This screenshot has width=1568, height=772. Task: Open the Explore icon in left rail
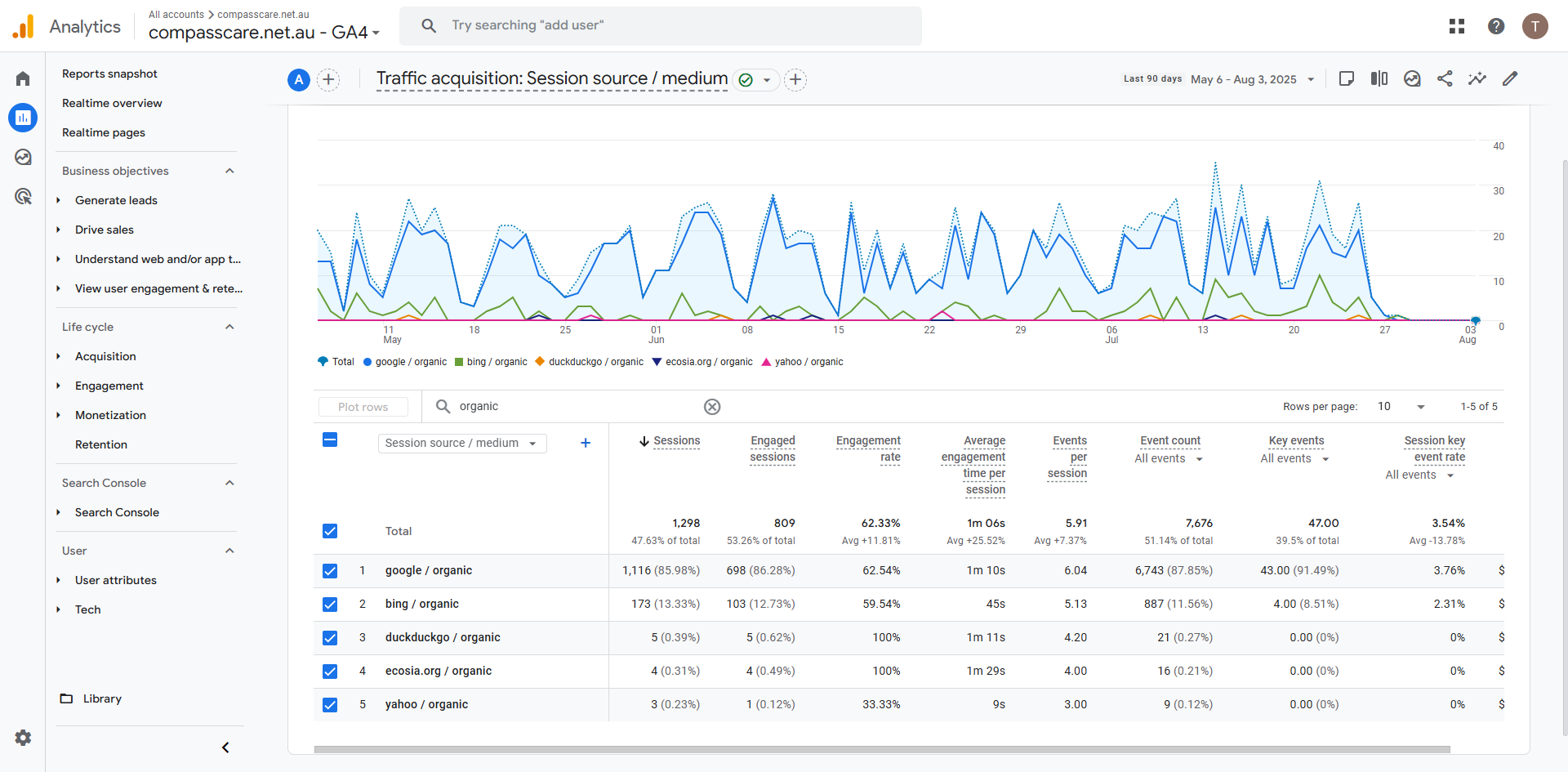click(x=23, y=157)
